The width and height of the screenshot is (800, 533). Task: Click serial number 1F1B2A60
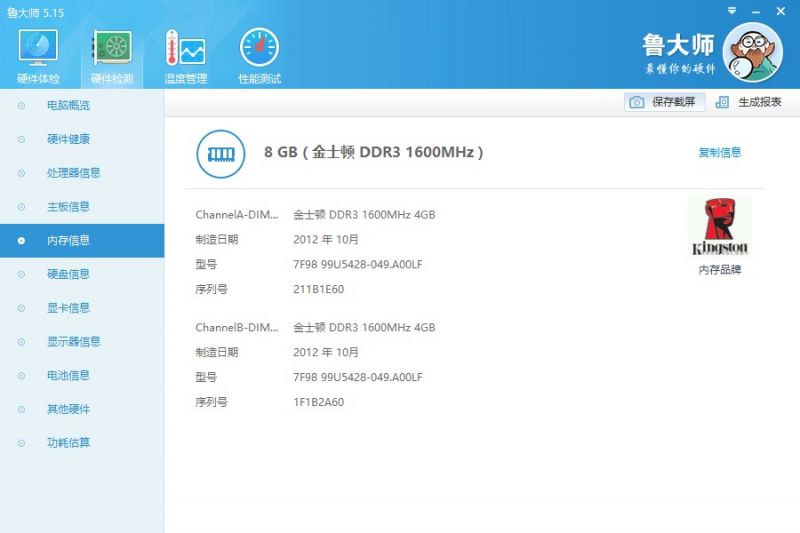318,402
